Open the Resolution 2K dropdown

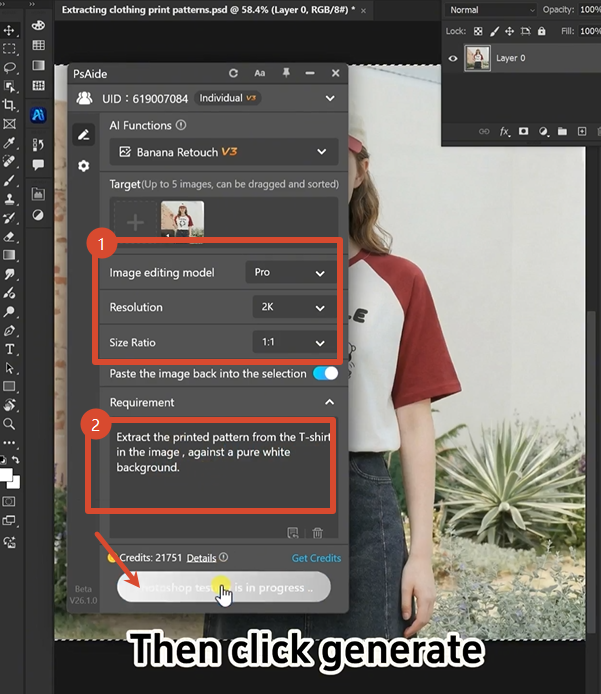(x=294, y=307)
